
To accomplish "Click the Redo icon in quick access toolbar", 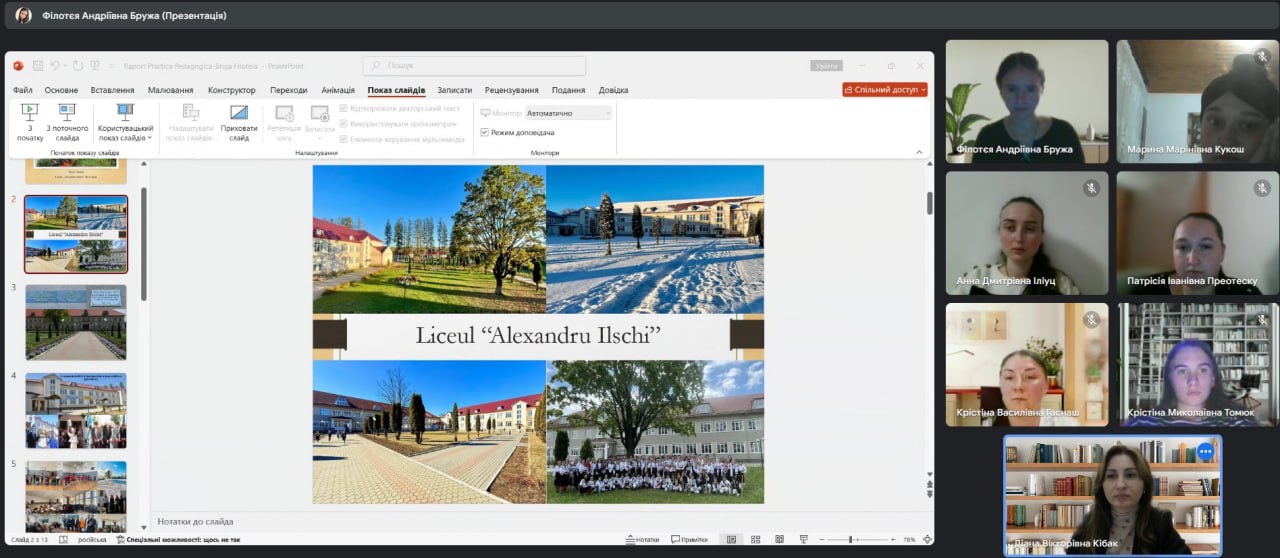I will [x=77, y=66].
